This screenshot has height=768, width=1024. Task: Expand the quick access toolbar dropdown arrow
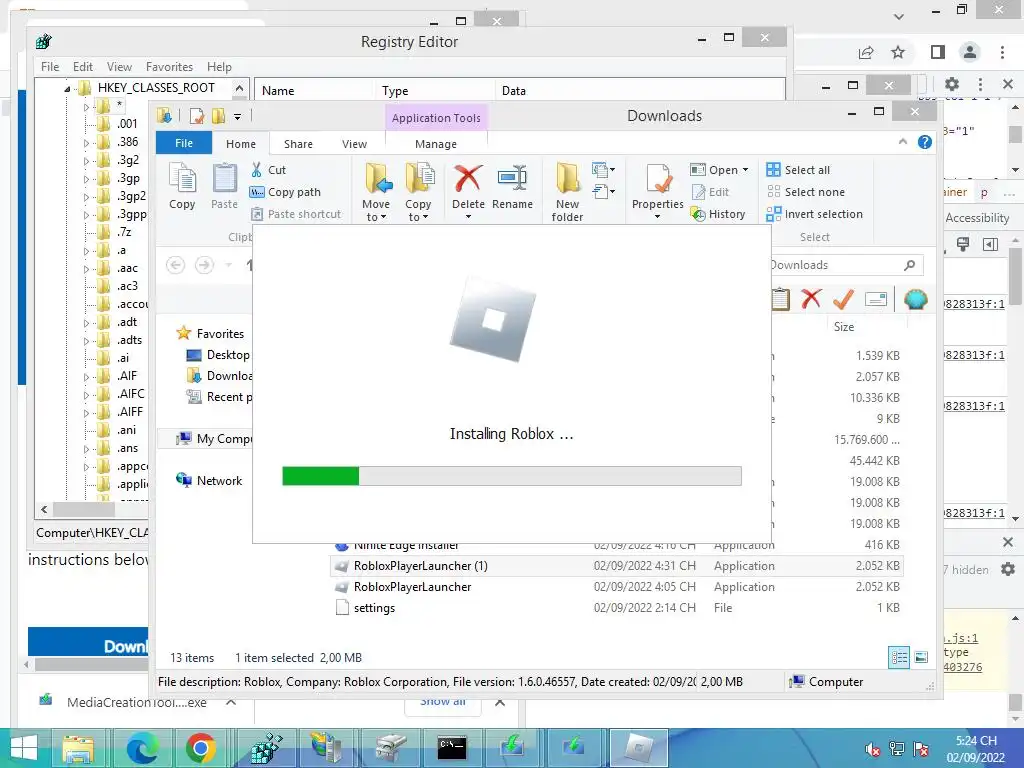[238, 116]
